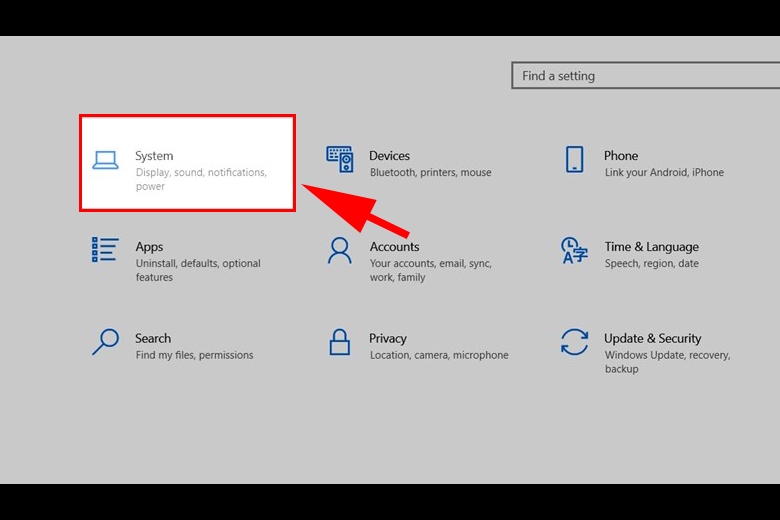Click the Phone title text
Screen dimensions: 780x520
(x=621, y=156)
